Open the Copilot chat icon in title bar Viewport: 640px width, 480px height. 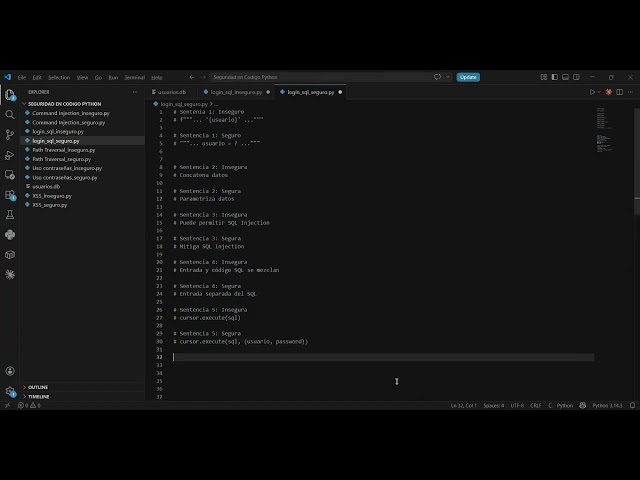[438, 77]
